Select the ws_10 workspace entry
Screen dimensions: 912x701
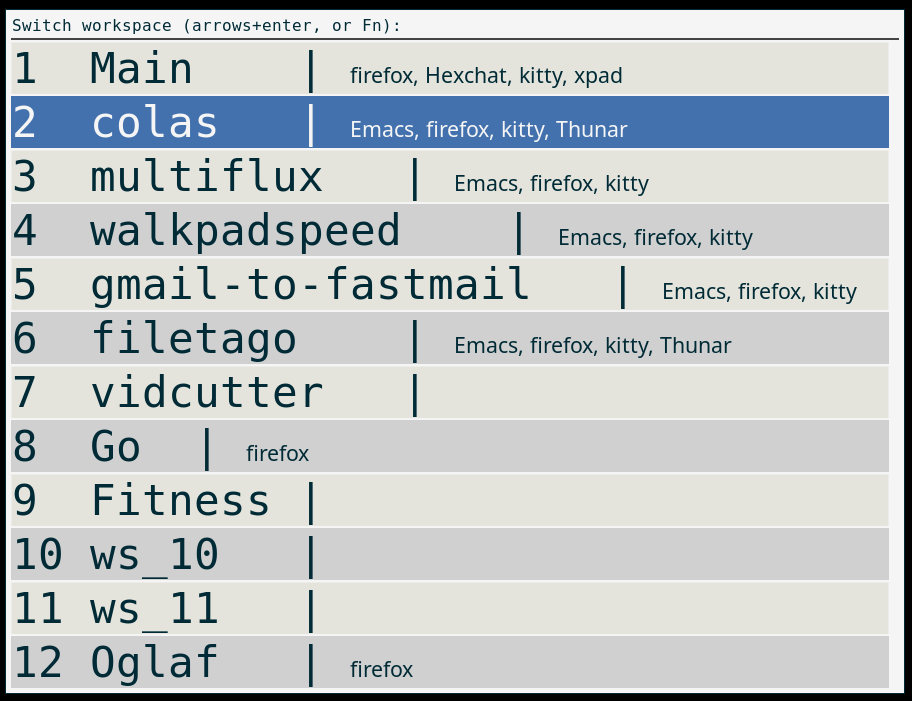[450, 554]
